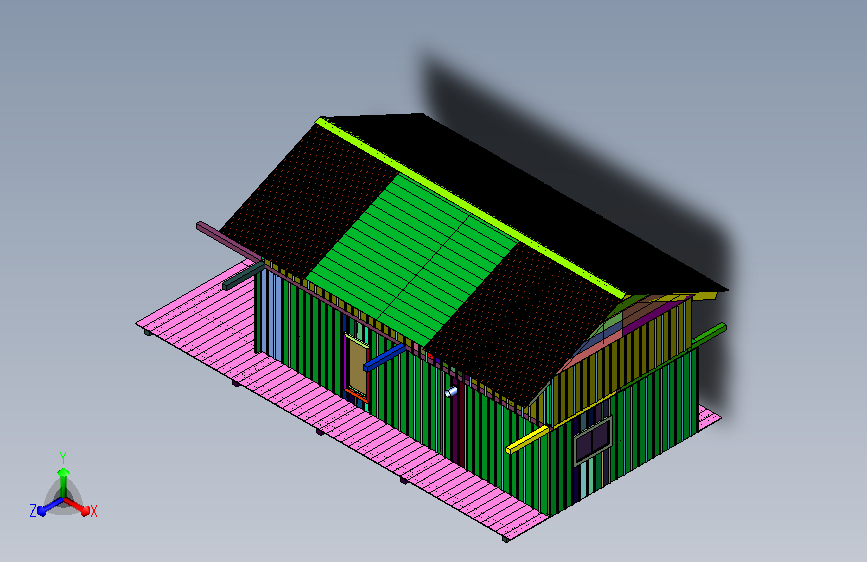Select the green beam on right rear corner
Screen dimensions: 867x562
[709, 335]
